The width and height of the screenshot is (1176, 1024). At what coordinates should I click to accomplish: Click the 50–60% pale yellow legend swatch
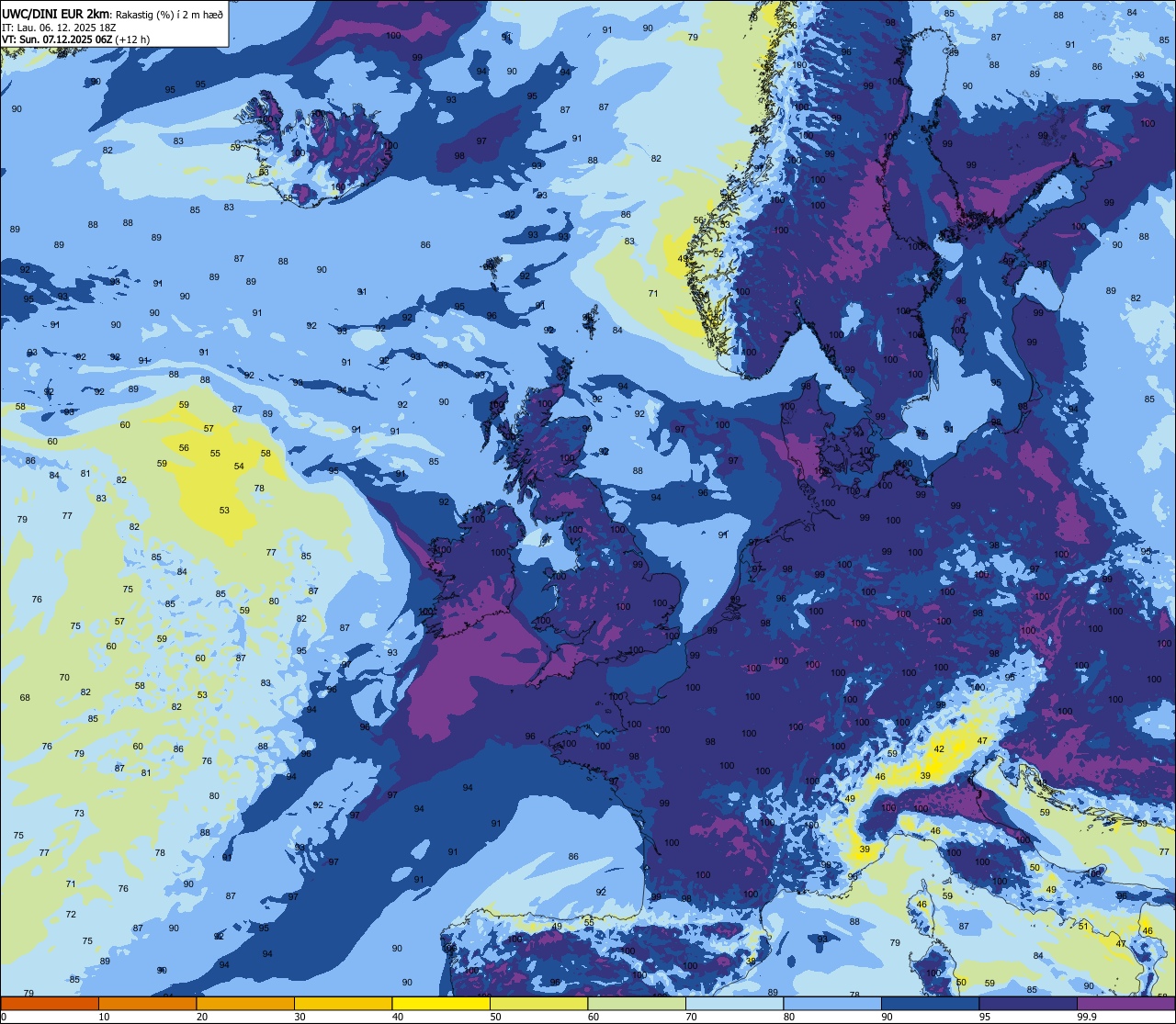pos(538,1003)
